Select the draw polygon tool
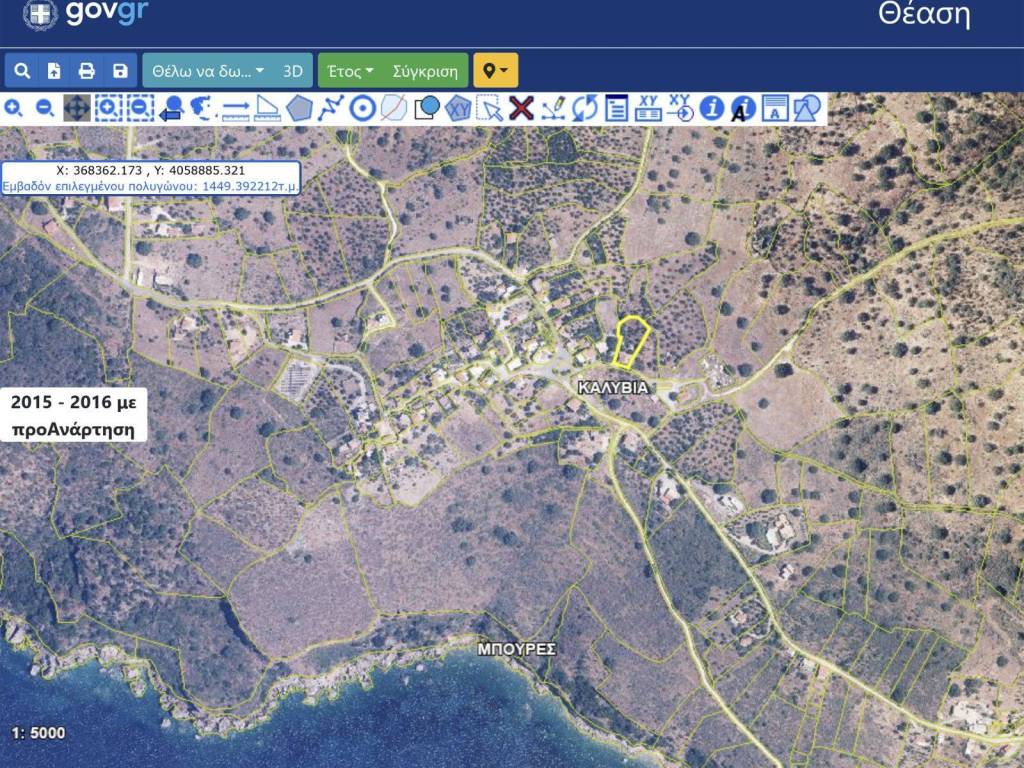This screenshot has width=1024, height=768. (x=299, y=108)
